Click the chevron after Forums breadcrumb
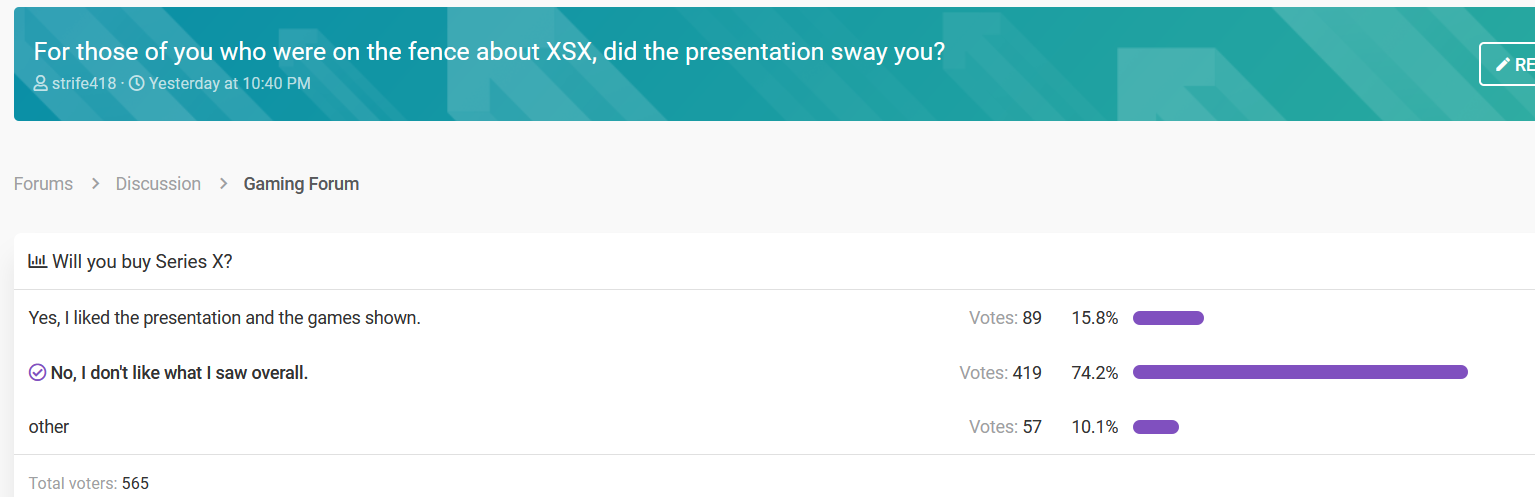The image size is (1535, 497). click(x=95, y=184)
